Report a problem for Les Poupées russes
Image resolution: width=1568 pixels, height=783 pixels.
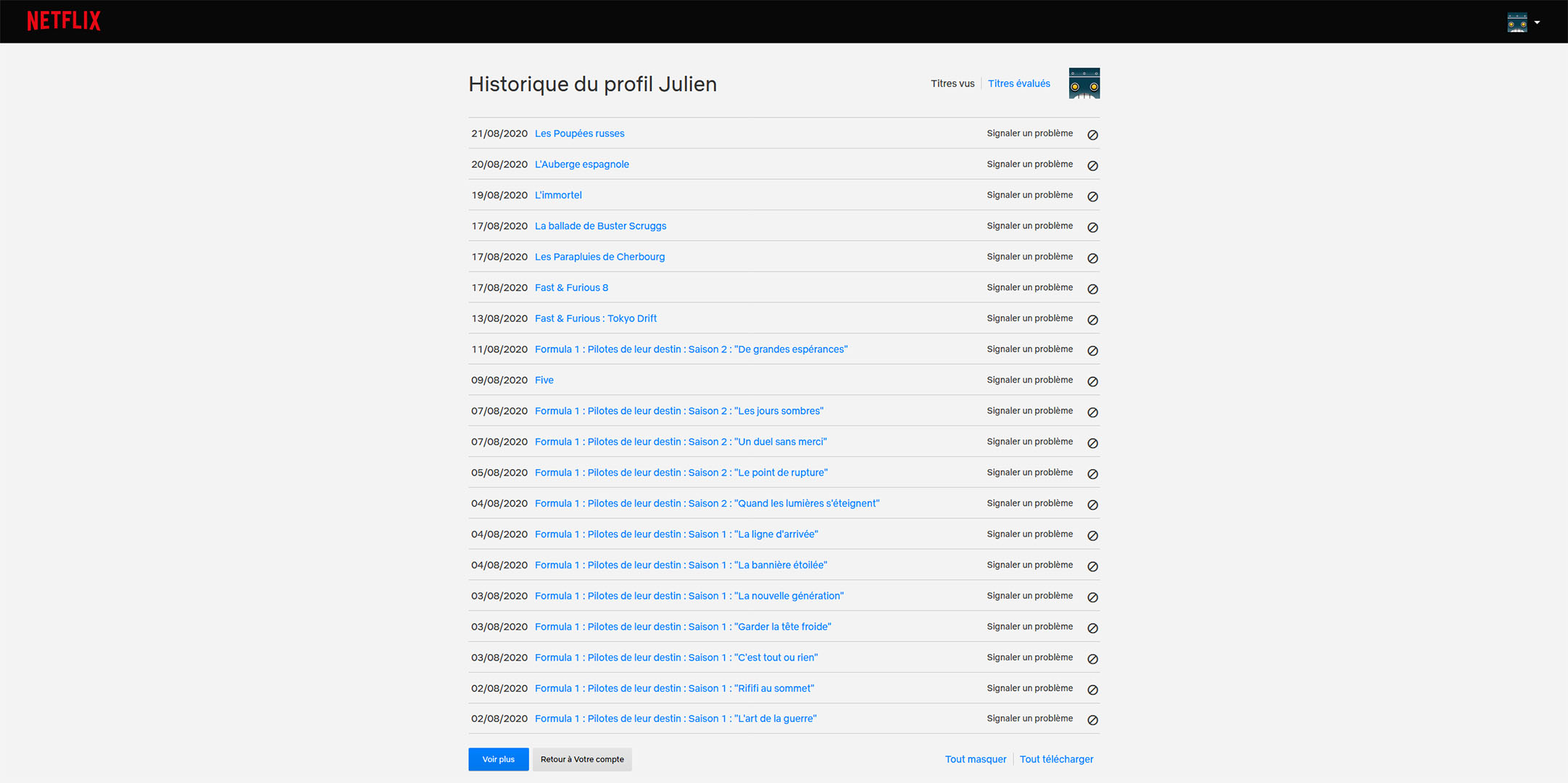pos(1029,133)
